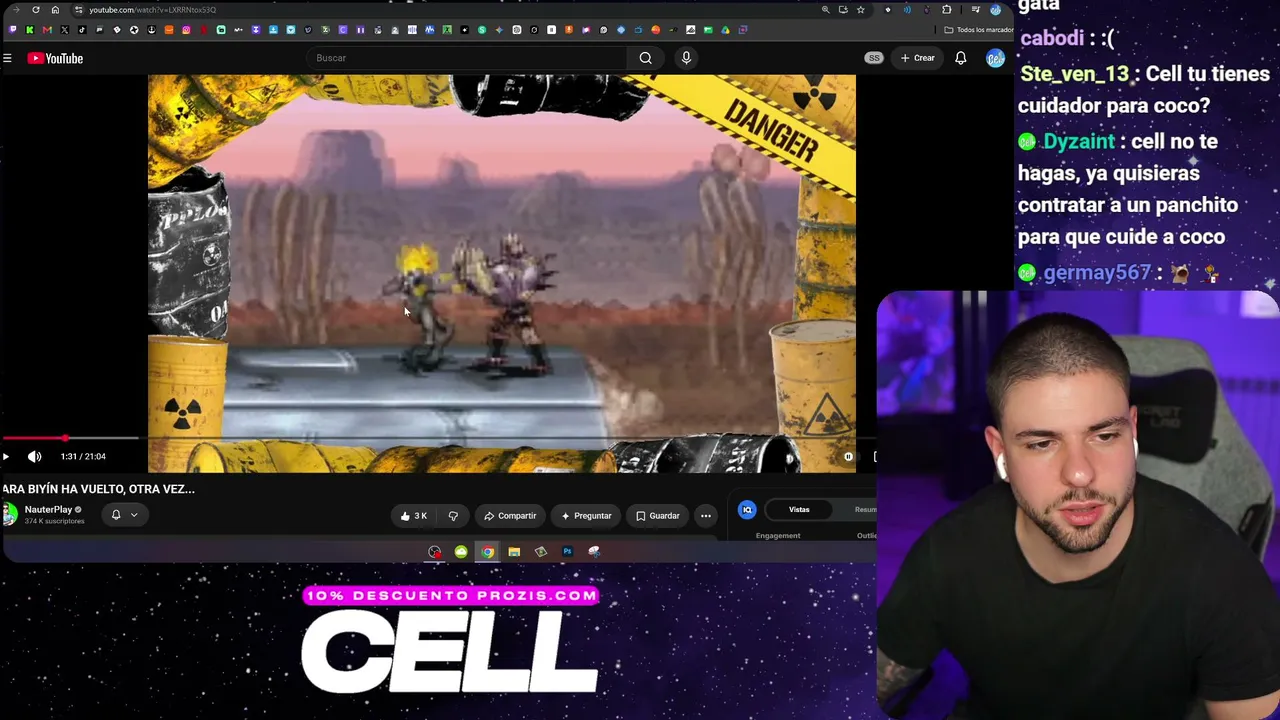The height and width of the screenshot is (720, 1280).
Task: Open the Engagement tab
Action: 778,536
